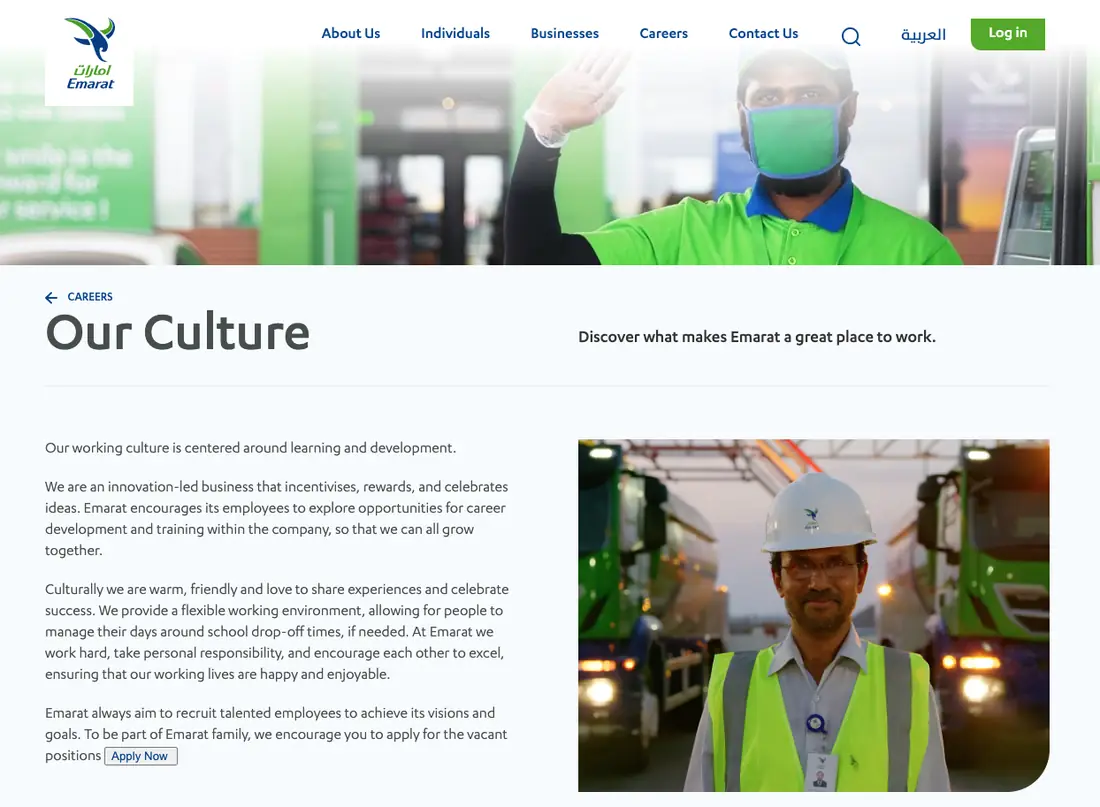Follow the CAREERS breadcrumb link
Screen dimensions: 1100x807
[90, 297]
